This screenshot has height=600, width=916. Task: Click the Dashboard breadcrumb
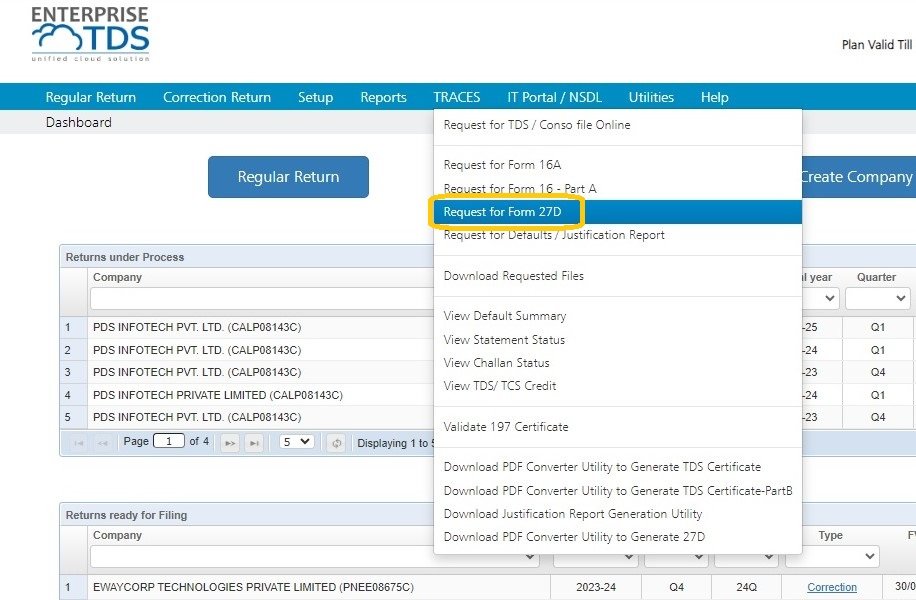(78, 122)
